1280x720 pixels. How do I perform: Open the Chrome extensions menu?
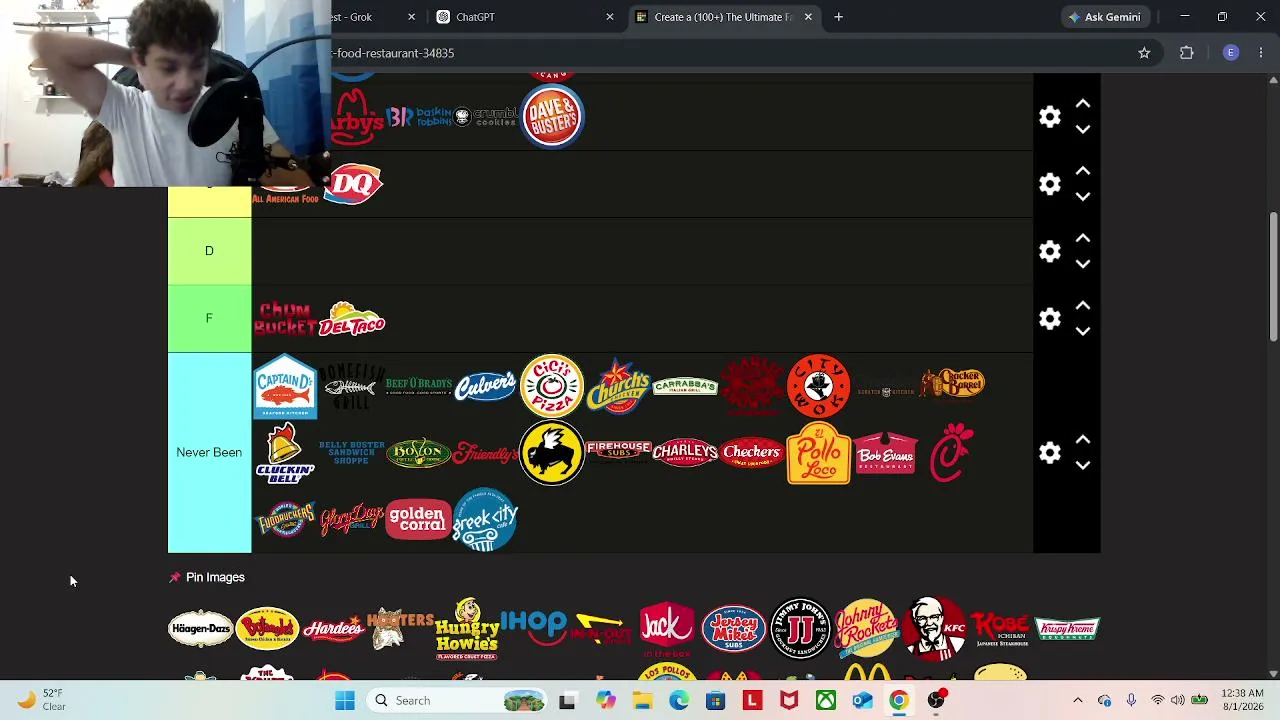tap(1187, 53)
